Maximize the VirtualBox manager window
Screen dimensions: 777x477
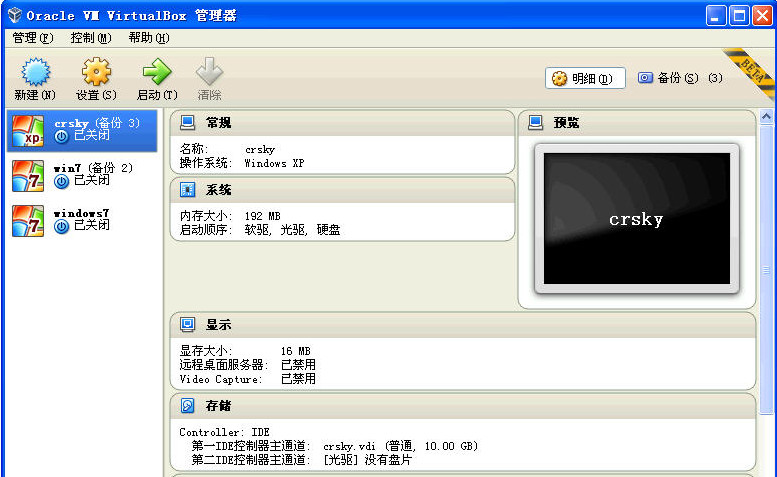tap(739, 15)
